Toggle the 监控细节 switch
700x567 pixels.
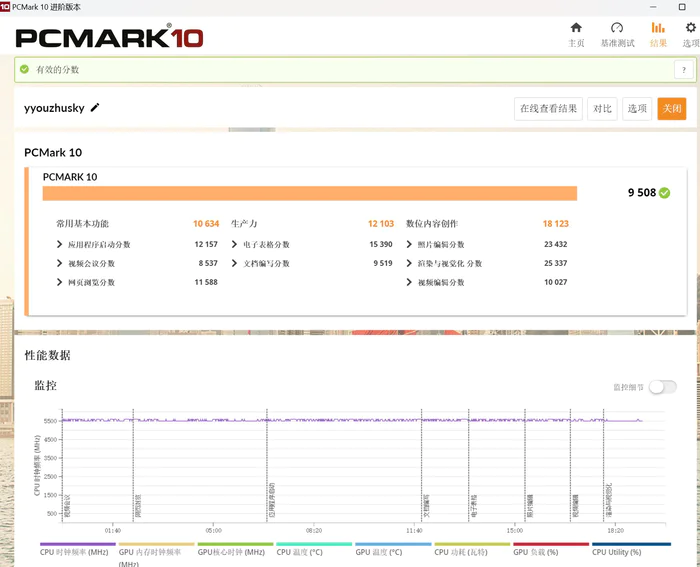tap(662, 387)
